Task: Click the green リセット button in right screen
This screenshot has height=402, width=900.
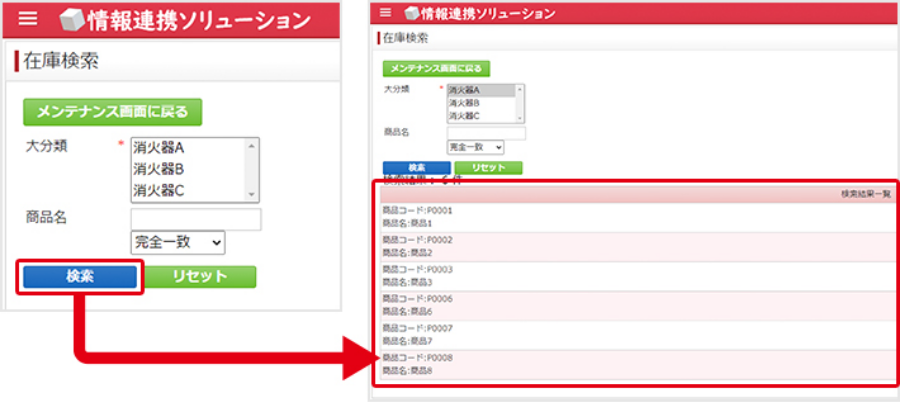Action: [488, 168]
